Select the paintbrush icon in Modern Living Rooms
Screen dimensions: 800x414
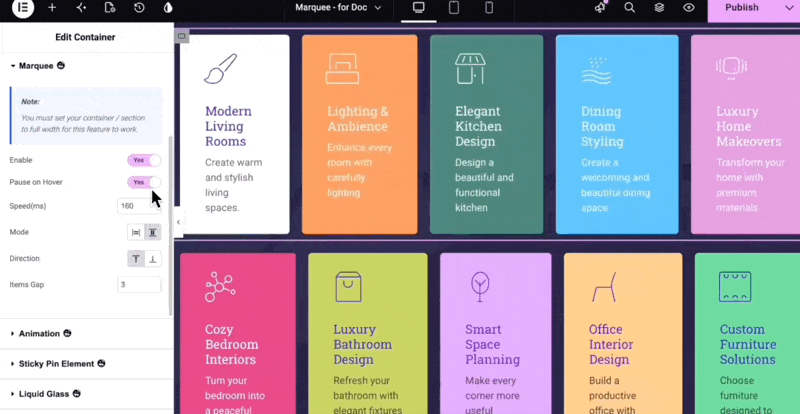221,68
